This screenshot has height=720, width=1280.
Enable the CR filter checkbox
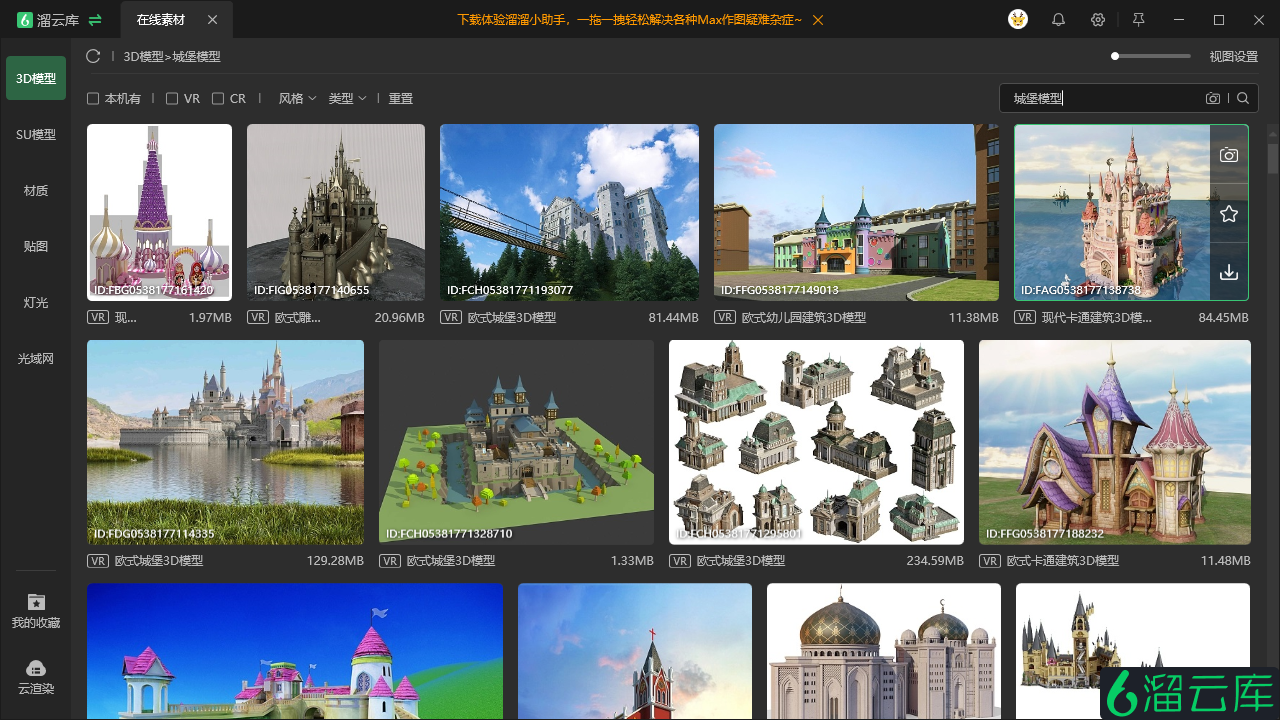pyautogui.click(x=218, y=98)
